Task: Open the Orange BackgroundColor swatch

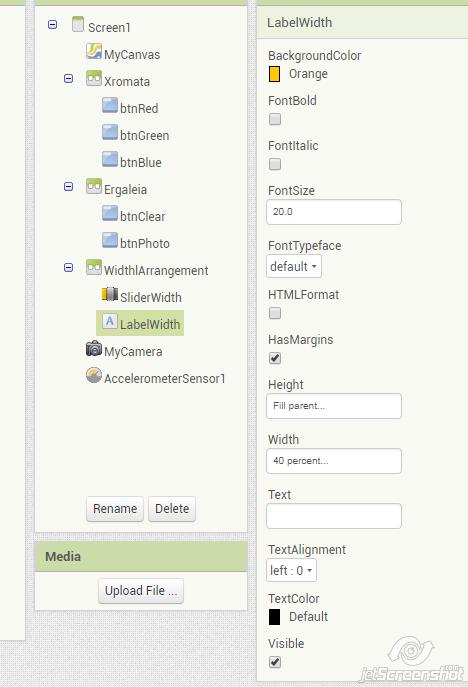Action: (274, 74)
